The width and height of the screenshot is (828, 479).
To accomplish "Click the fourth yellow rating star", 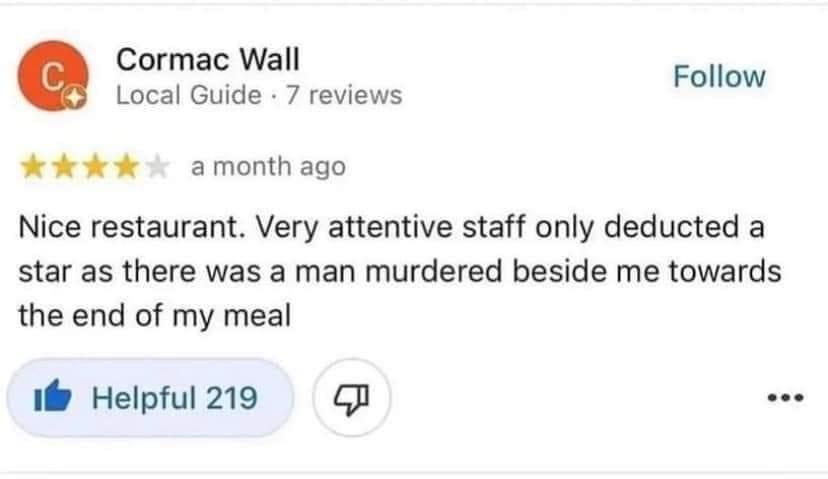I will [x=126, y=167].
